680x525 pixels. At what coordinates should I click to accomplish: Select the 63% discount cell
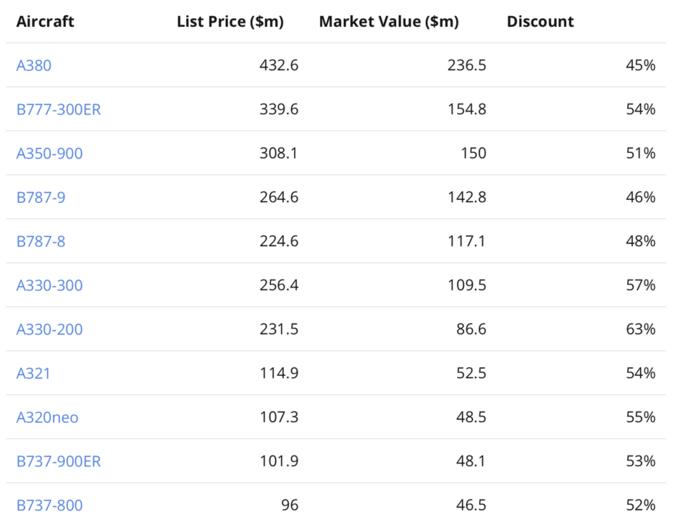(x=640, y=329)
